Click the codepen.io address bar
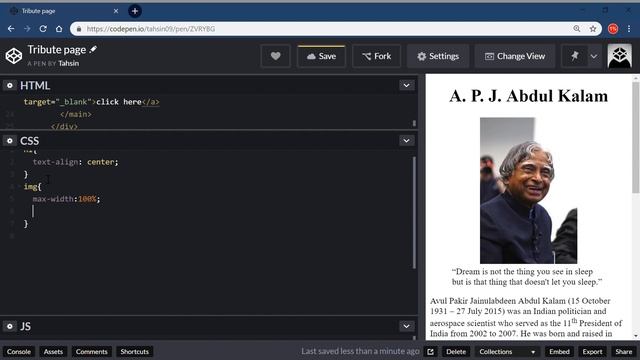The image size is (640, 360). (322, 29)
